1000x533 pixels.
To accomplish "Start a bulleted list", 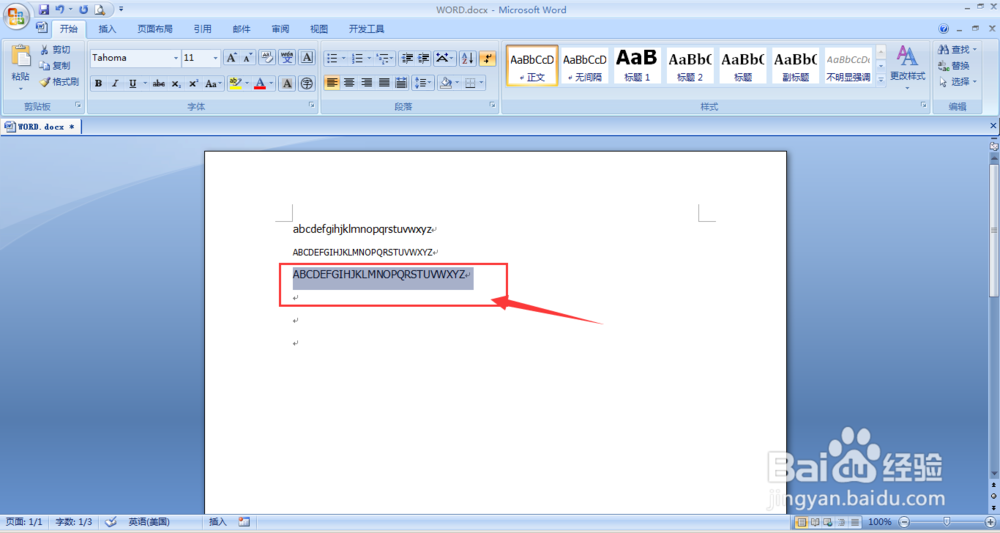I will point(332,59).
